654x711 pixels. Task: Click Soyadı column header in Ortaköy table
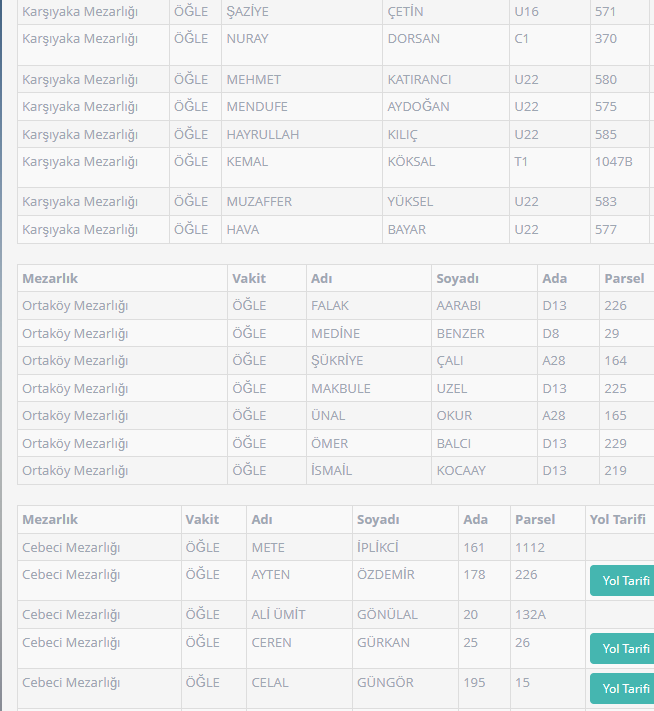pyautogui.click(x=458, y=278)
